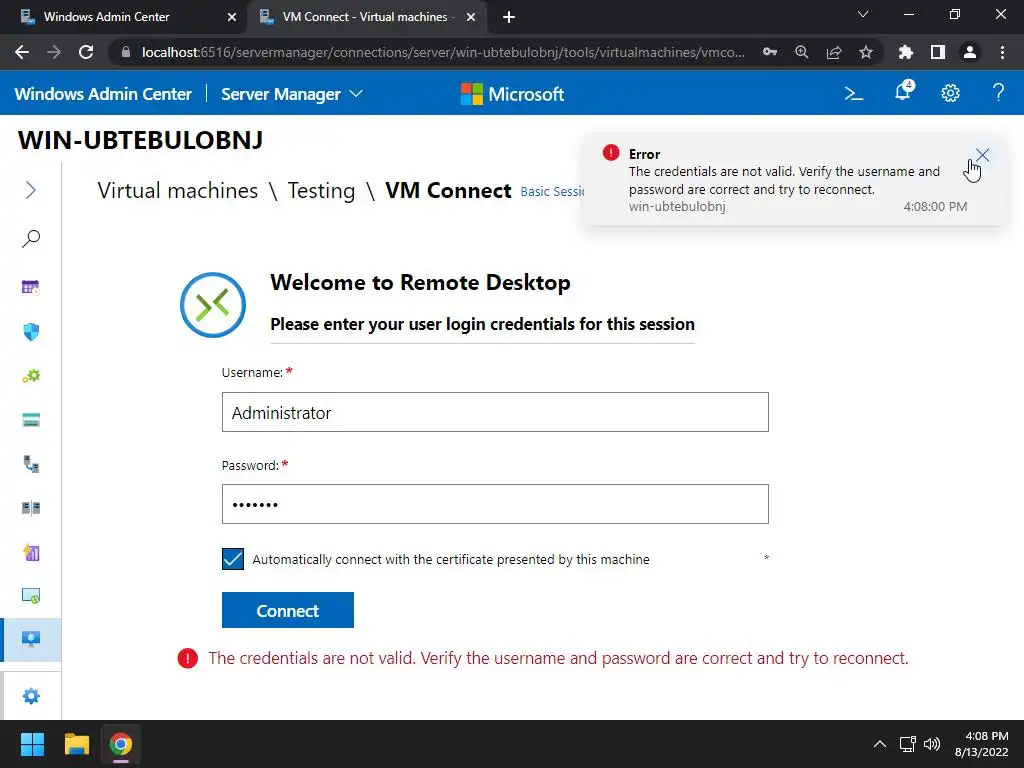Open saved passwords key icon
This screenshot has height=768, width=1024.
[x=770, y=52]
